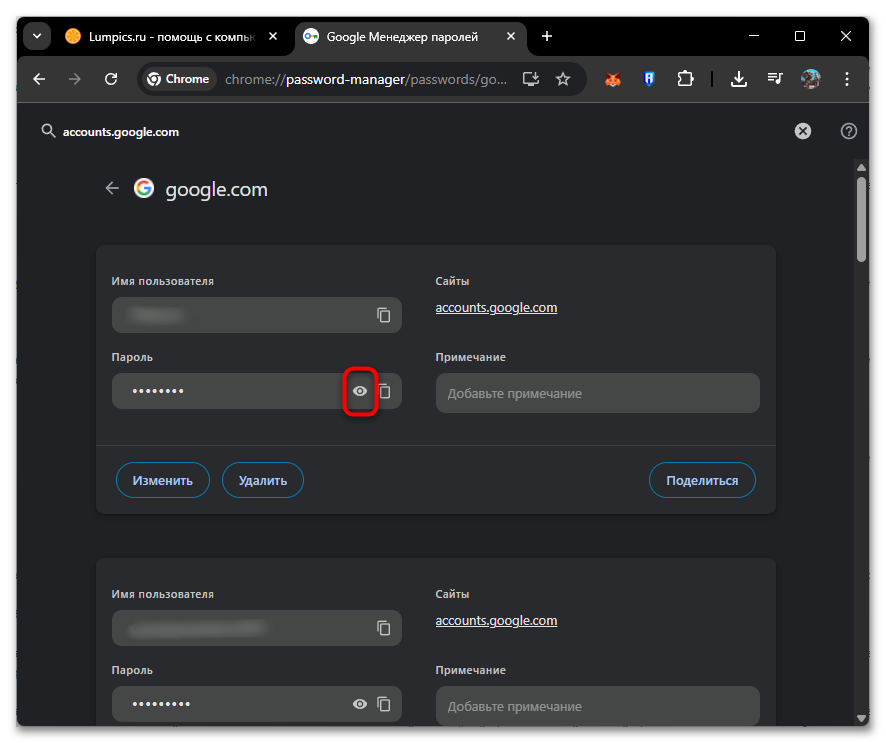
Task: Click the search magnifier icon
Action: [48, 131]
